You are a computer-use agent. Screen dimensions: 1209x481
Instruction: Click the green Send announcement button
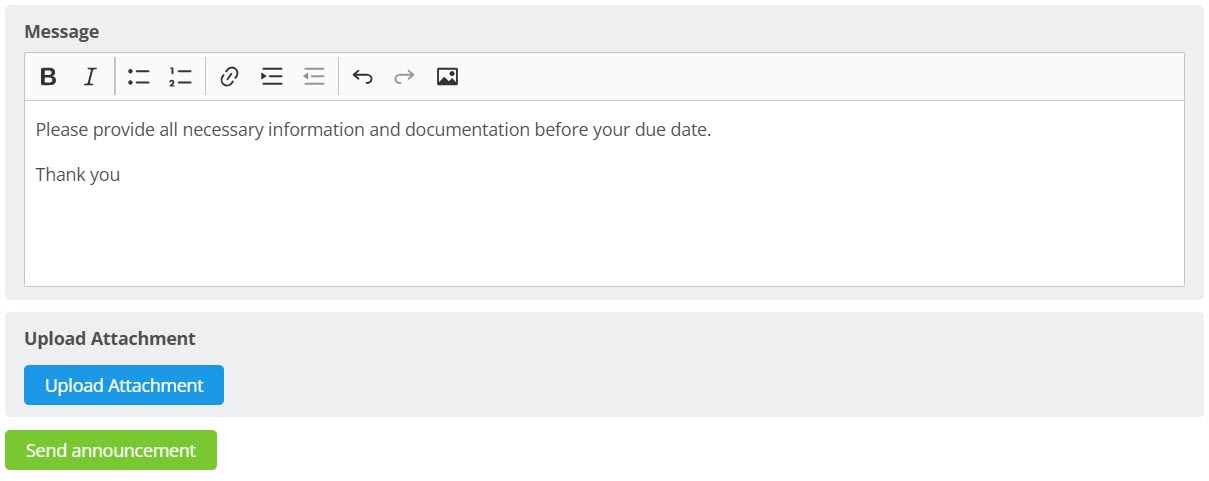point(111,450)
